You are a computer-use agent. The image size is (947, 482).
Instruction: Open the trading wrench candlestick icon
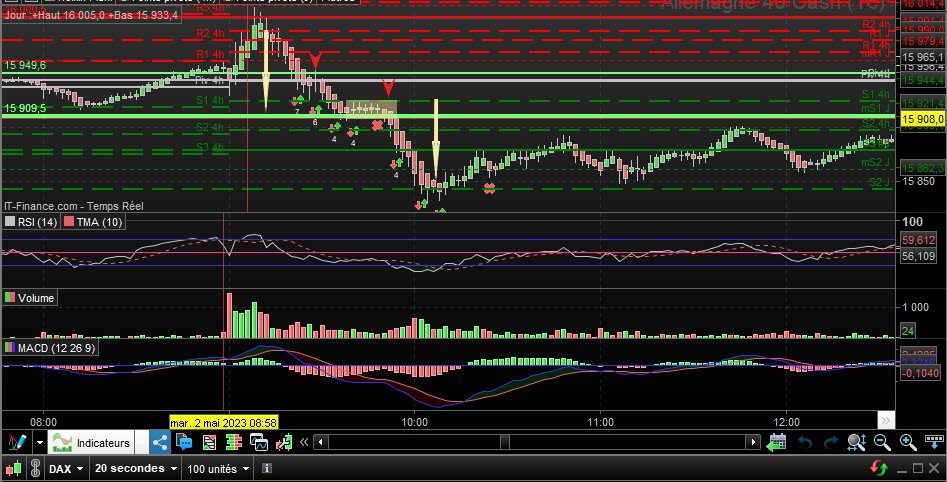[284, 443]
